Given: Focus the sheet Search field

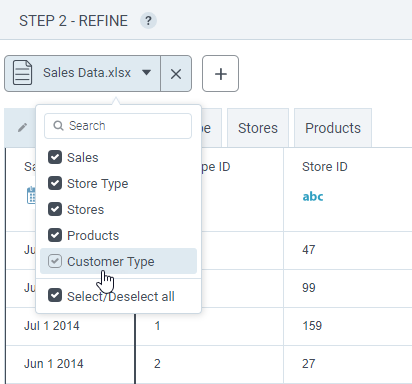Looking at the screenshot, I should click(118, 126).
